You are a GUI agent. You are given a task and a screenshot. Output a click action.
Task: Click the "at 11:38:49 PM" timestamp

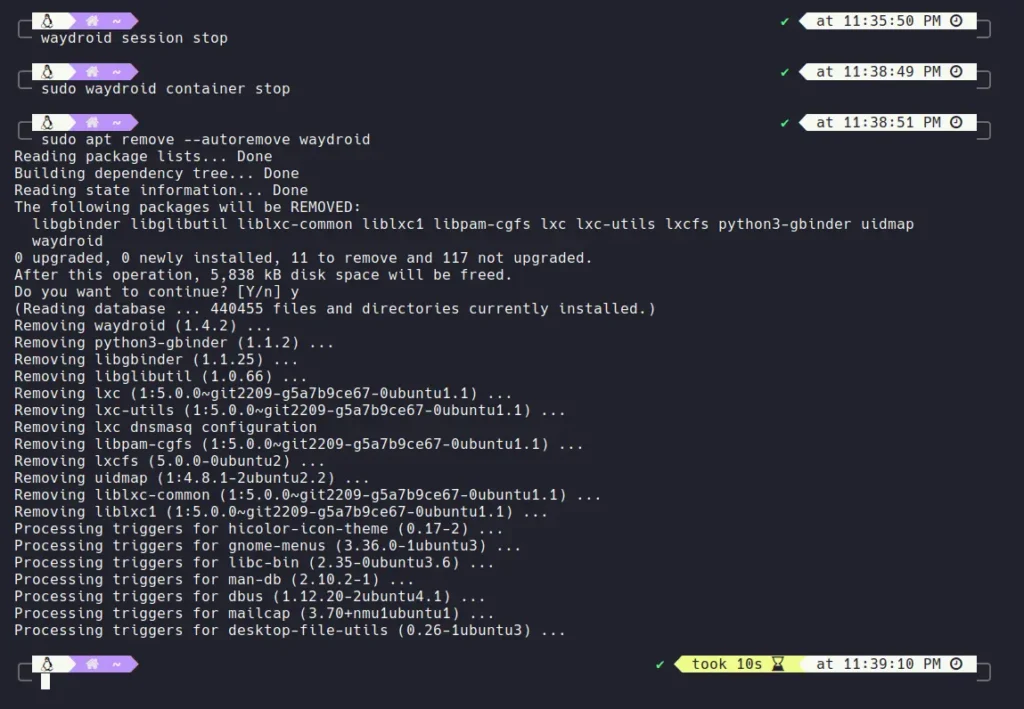coord(878,72)
